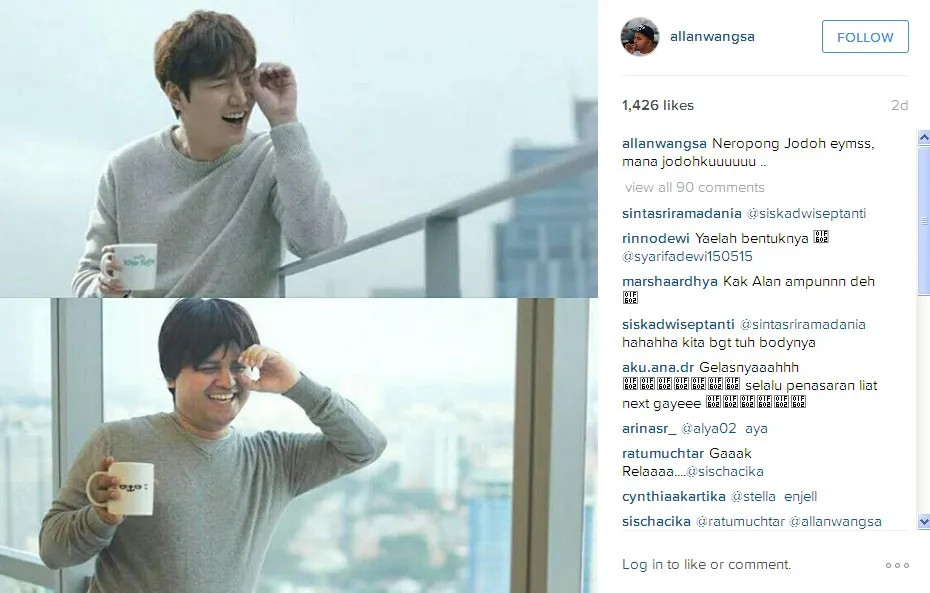The image size is (930, 593).
Task: Open allanwangsa's profile avatar
Action: pyautogui.click(x=639, y=37)
